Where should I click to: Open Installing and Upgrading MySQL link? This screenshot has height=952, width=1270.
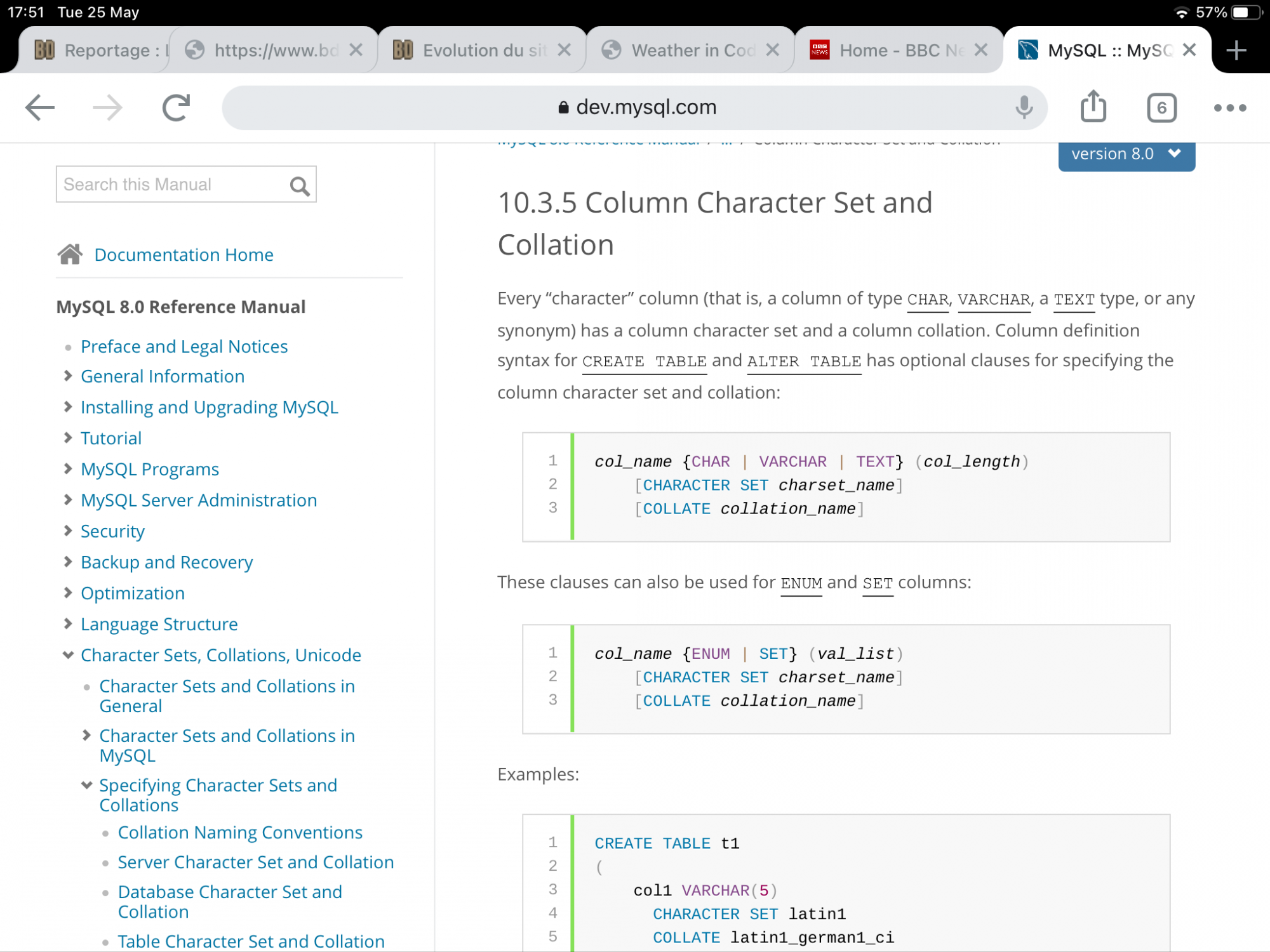tap(210, 407)
